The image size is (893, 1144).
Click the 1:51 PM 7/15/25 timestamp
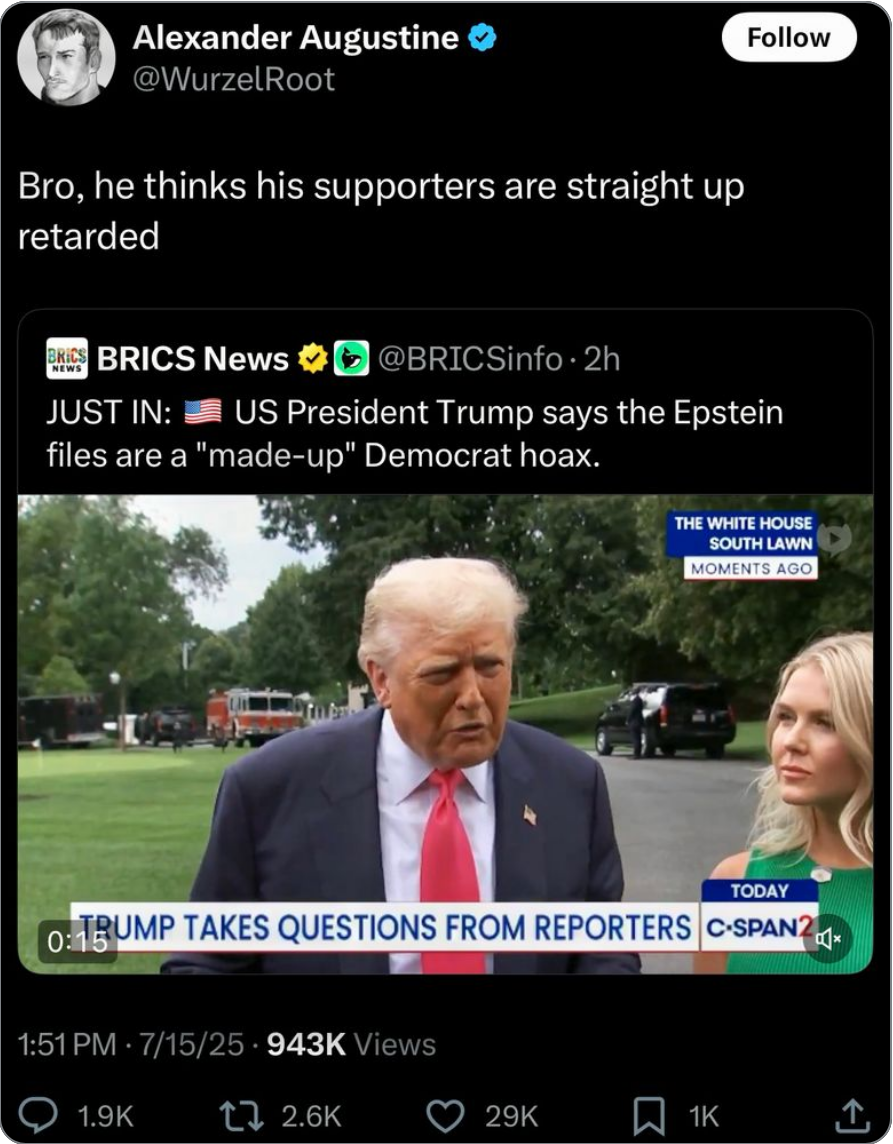tap(131, 1044)
